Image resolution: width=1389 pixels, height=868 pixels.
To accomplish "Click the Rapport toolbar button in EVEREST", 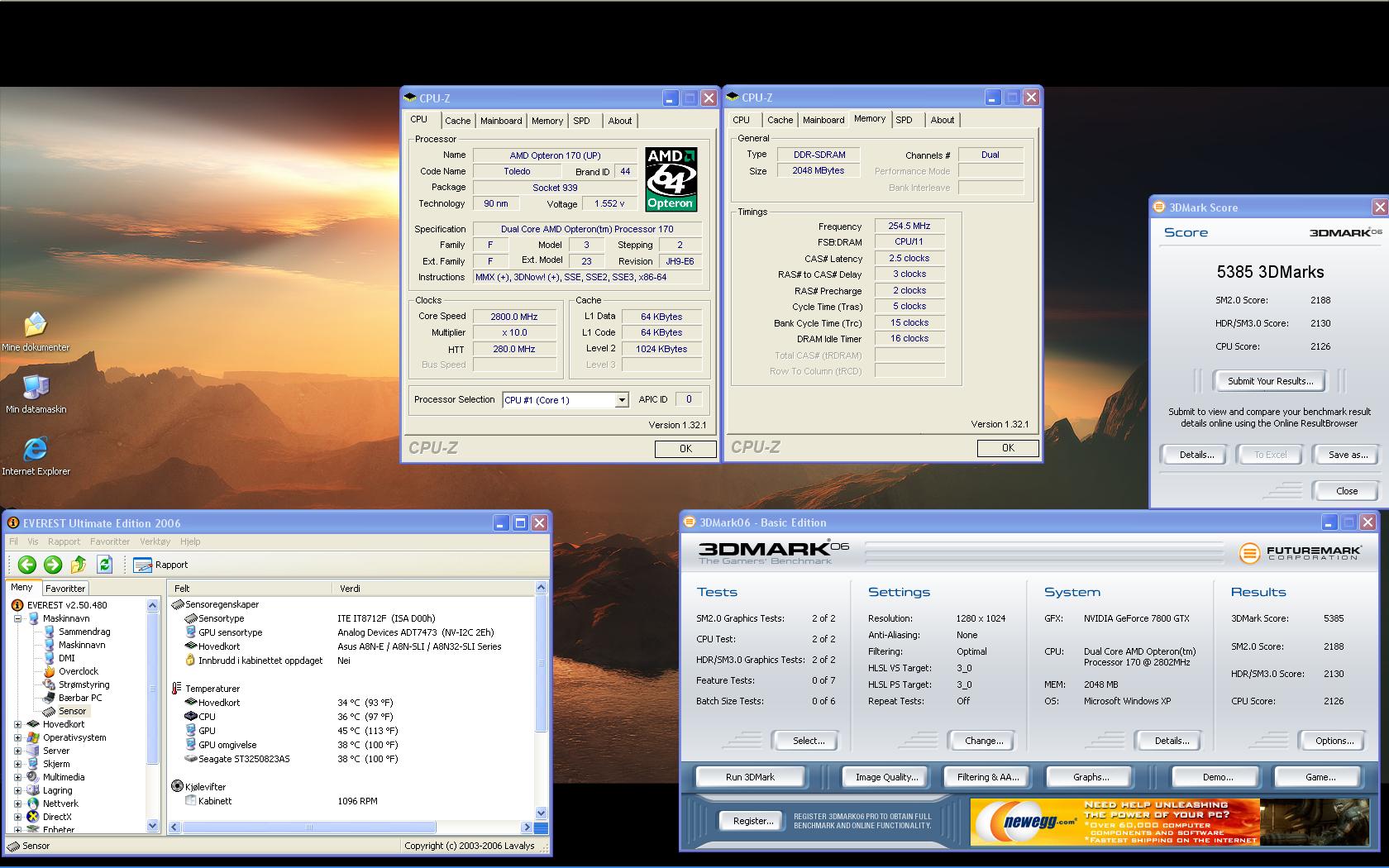I will pos(160,565).
